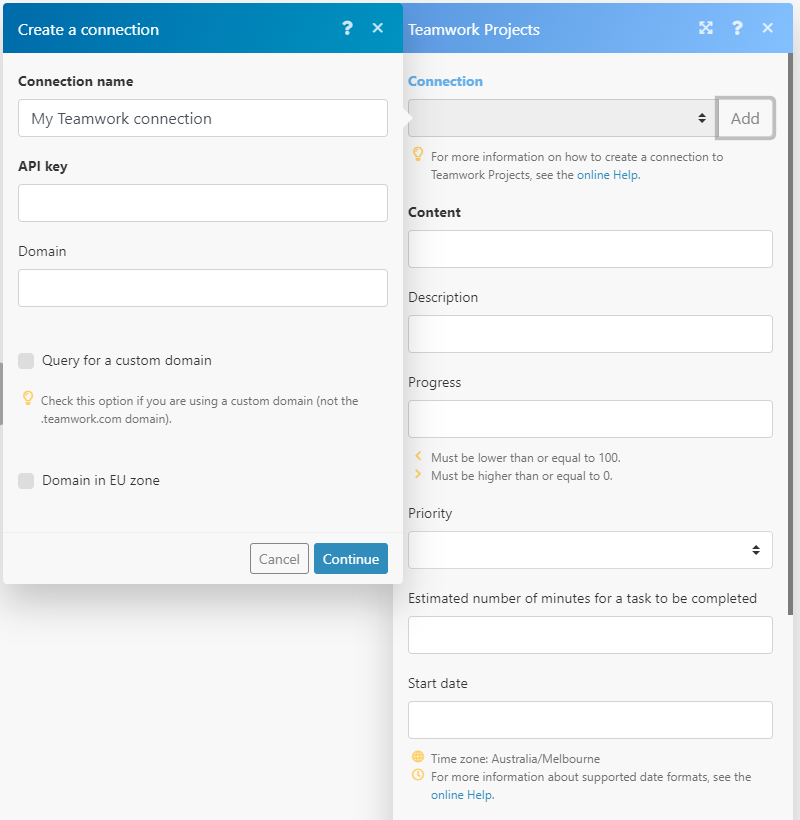Click Add to add a connection

point(745,118)
